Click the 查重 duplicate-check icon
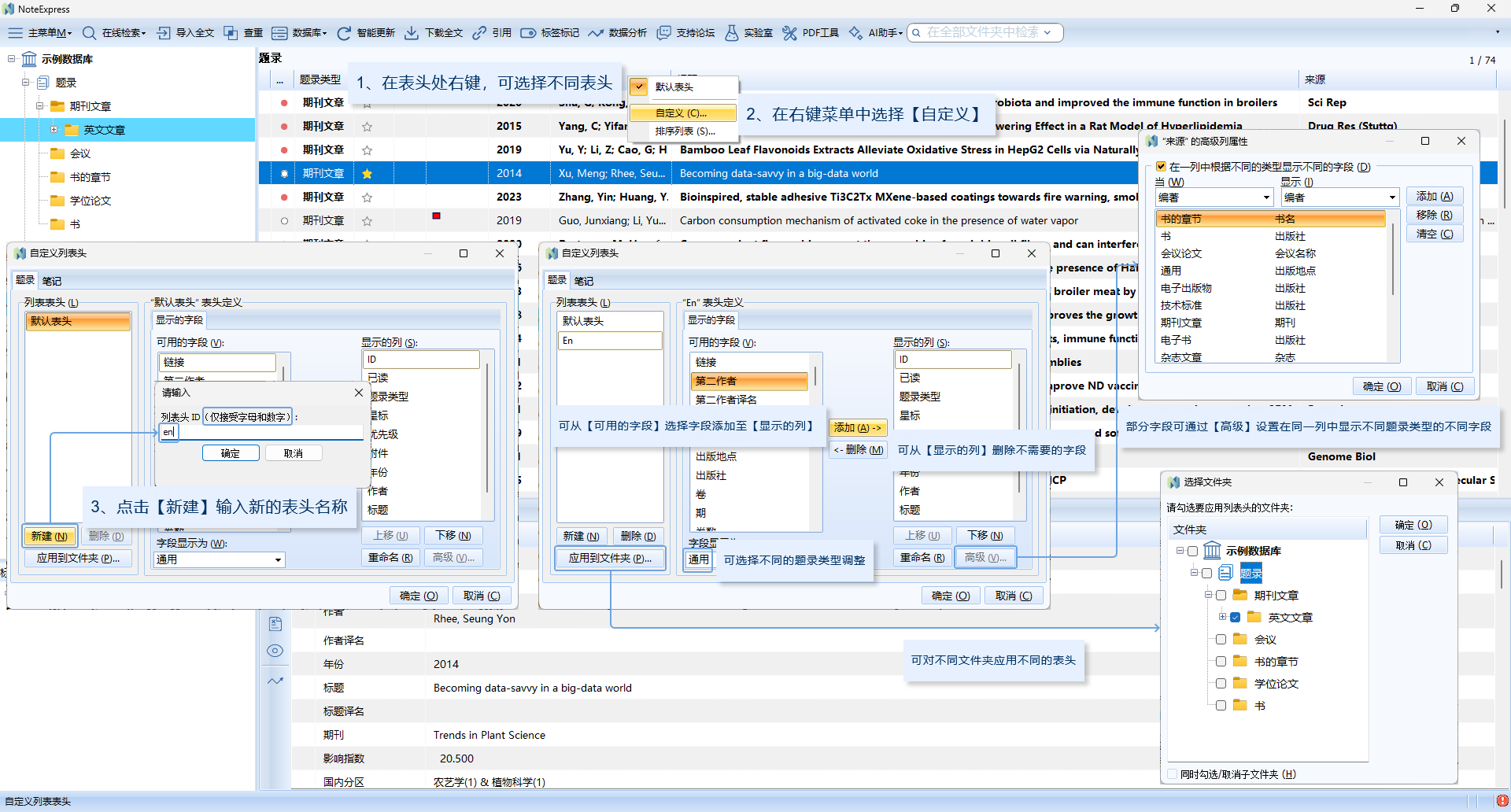The image size is (1511, 812). [x=231, y=33]
